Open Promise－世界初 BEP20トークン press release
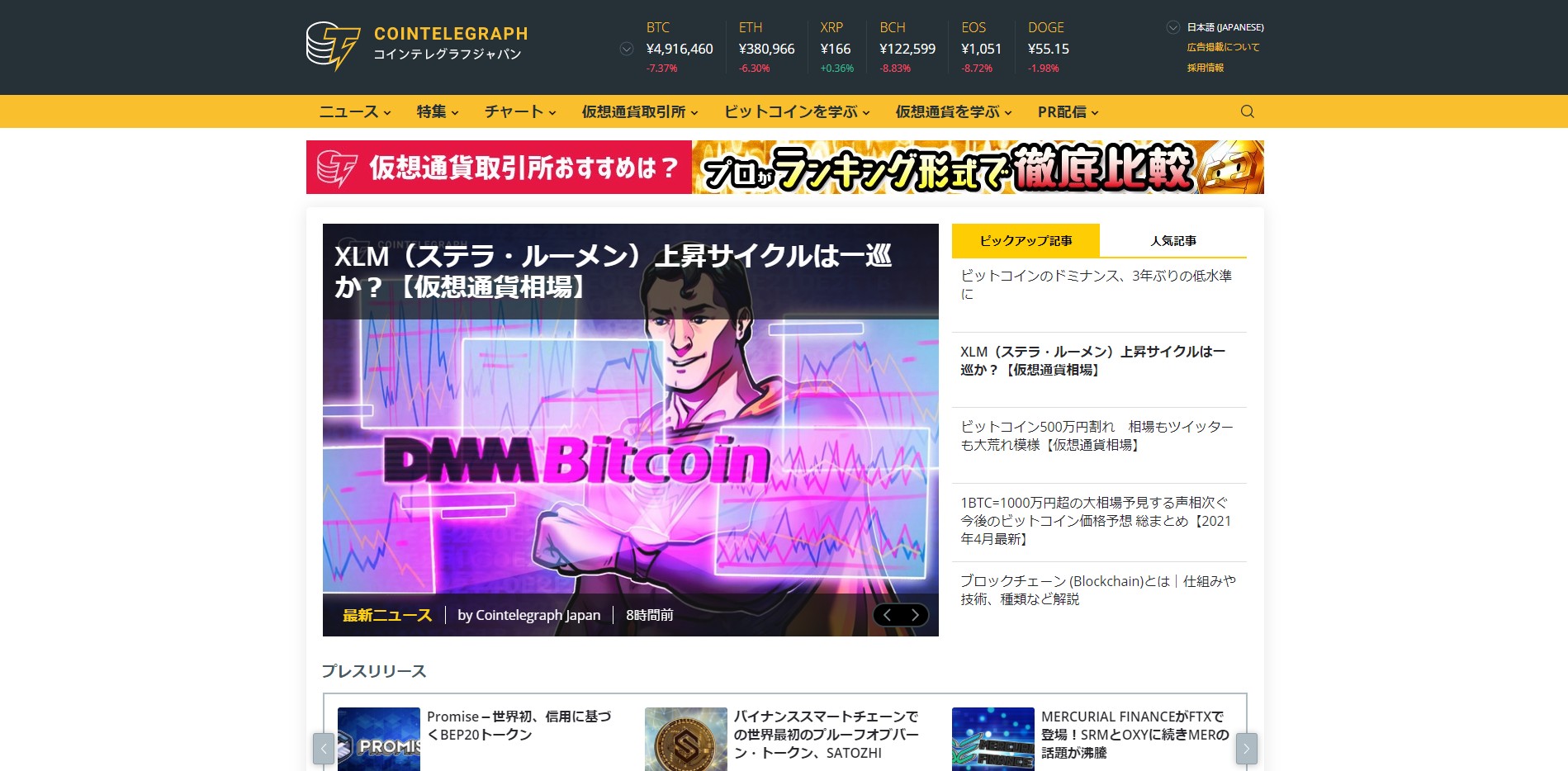The height and width of the screenshot is (771, 1568). (x=519, y=726)
